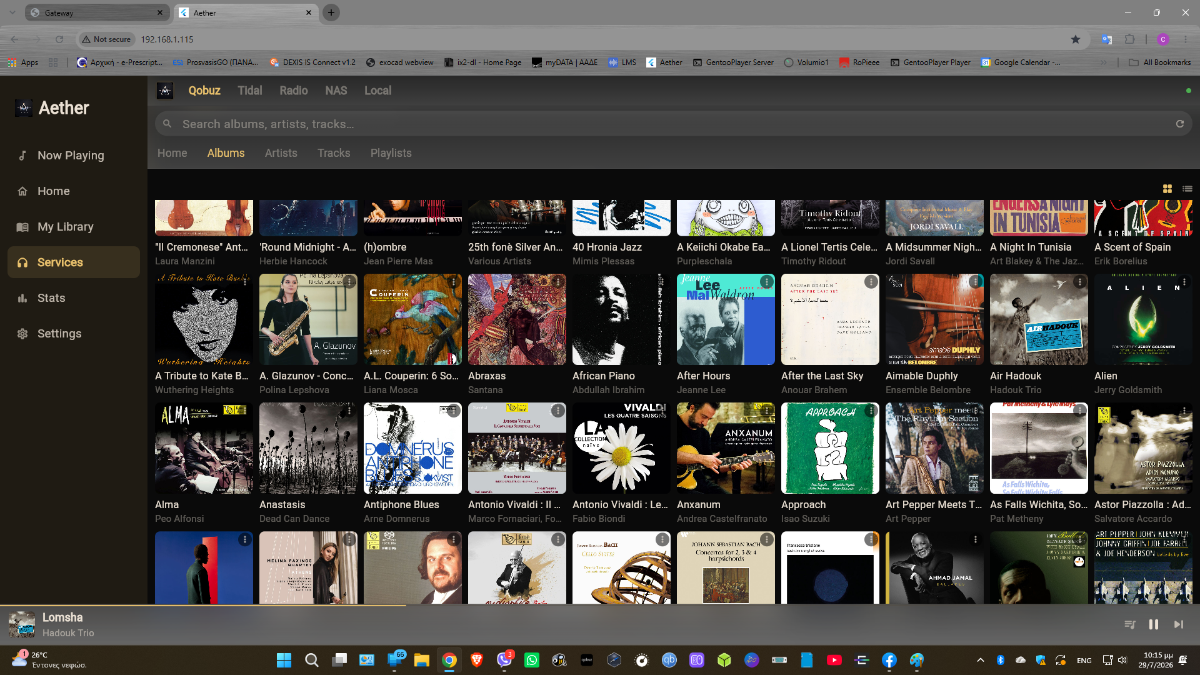Skip to the next track

click(x=1179, y=624)
